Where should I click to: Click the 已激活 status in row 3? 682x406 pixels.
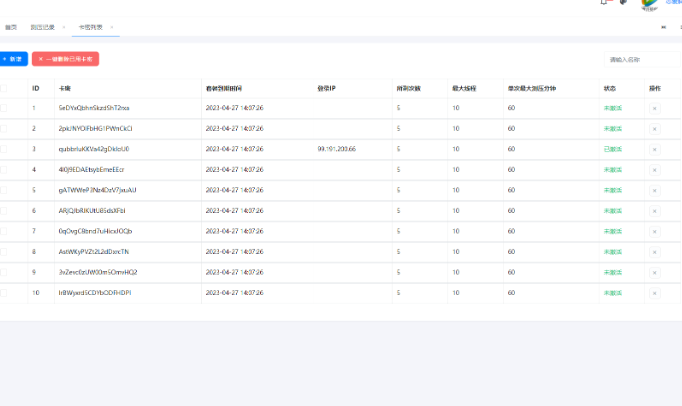click(613, 149)
